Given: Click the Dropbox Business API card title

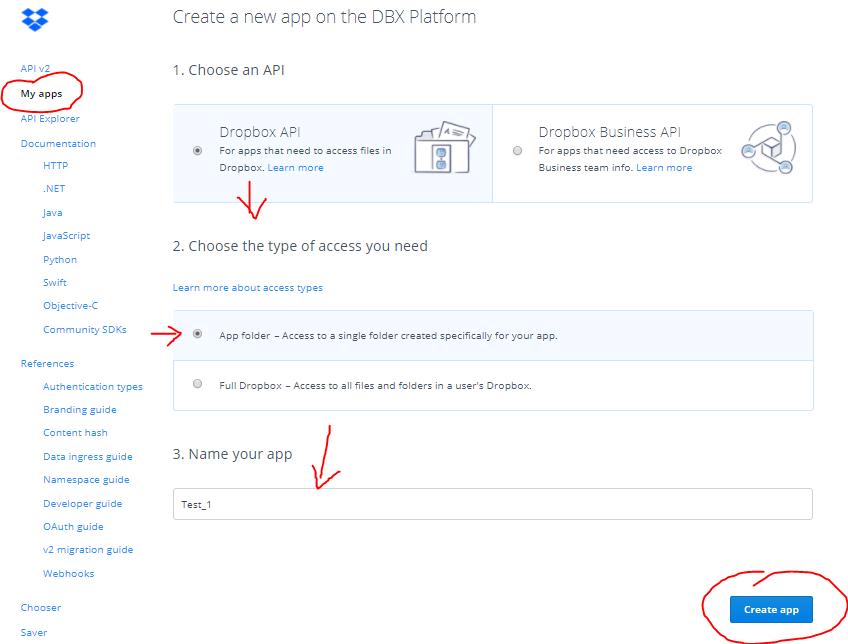Looking at the screenshot, I should (x=610, y=132).
